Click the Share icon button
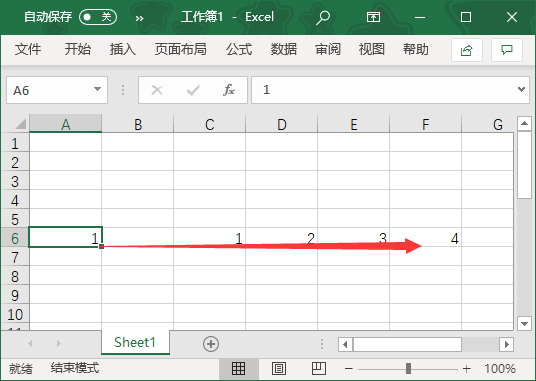Image resolution: width=536 pixels, height=381 pixels. click(x=467, y=50)
